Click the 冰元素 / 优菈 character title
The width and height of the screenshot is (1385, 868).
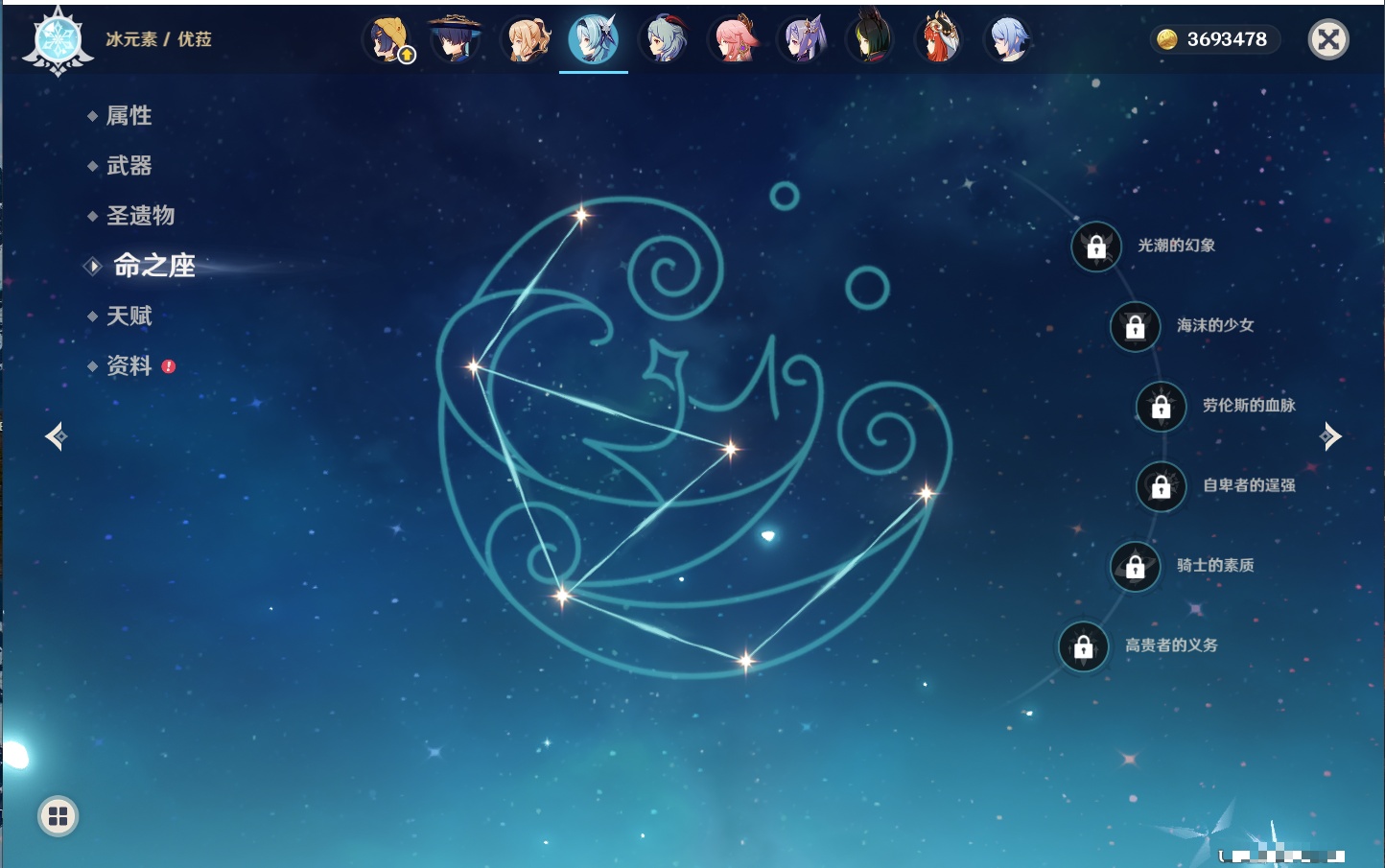(158, 39)
